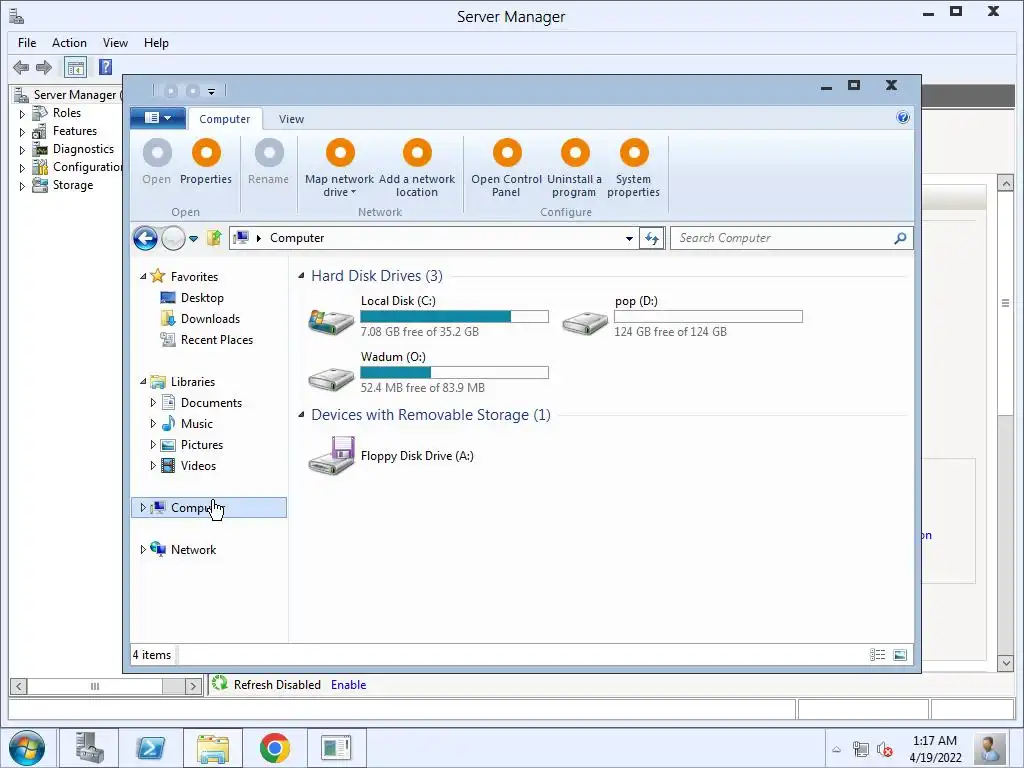1024x768 pixels.
Task: Expand Features node in Server Manager
Action: (x=22, y=132)
